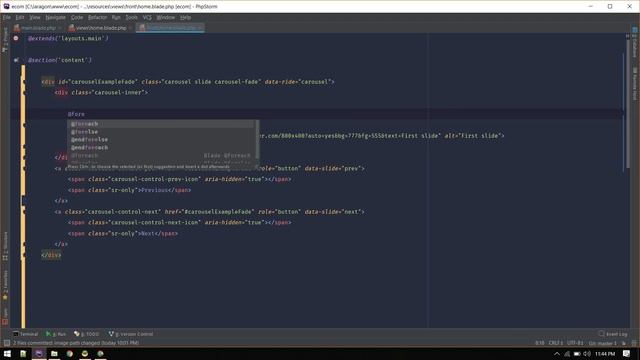Open the Edit menu
The width and height of the screenshot is (640, 360).
pos(20,18)
